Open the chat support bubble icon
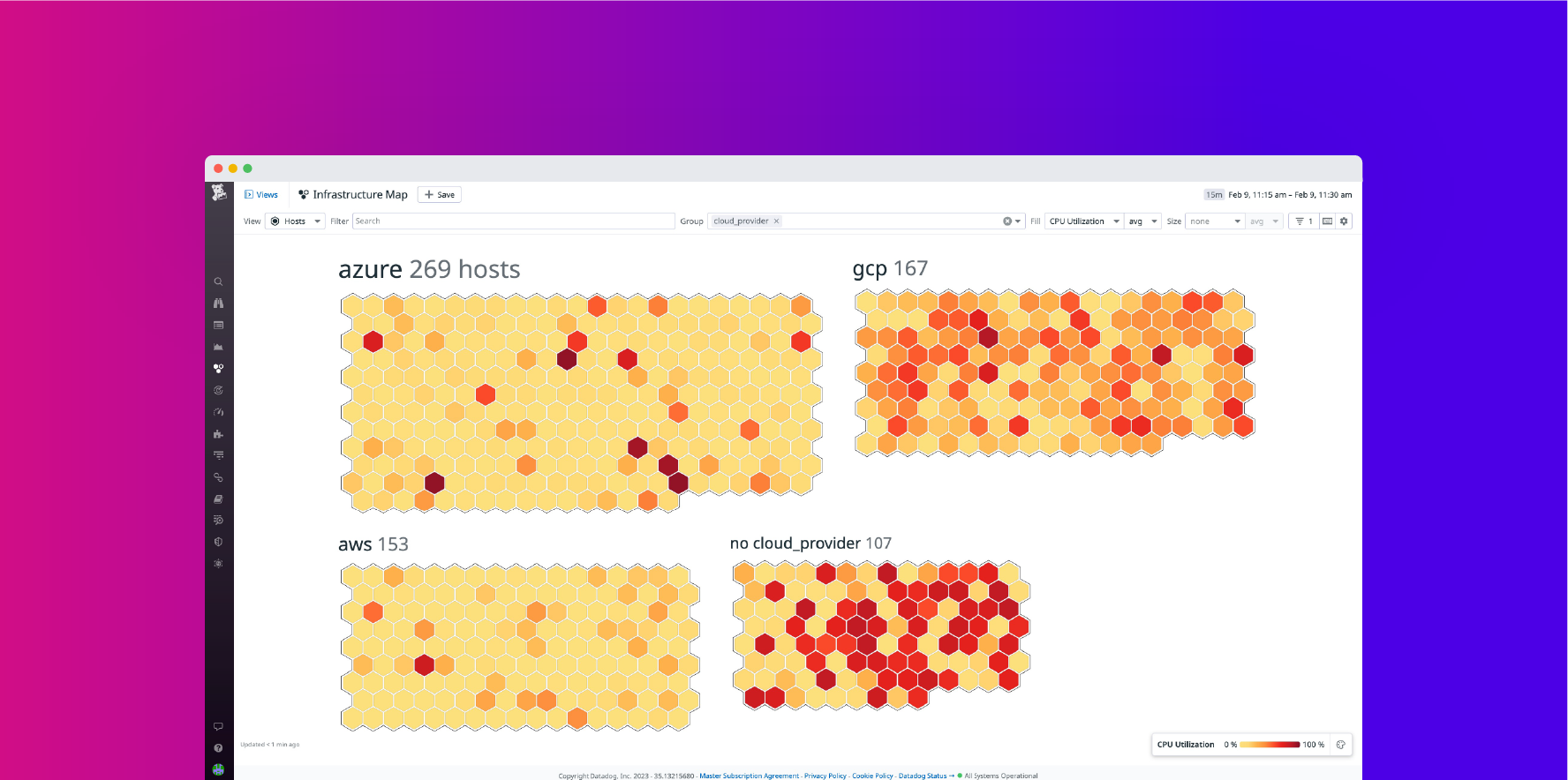1568x780 pixels. pos(218,726)
